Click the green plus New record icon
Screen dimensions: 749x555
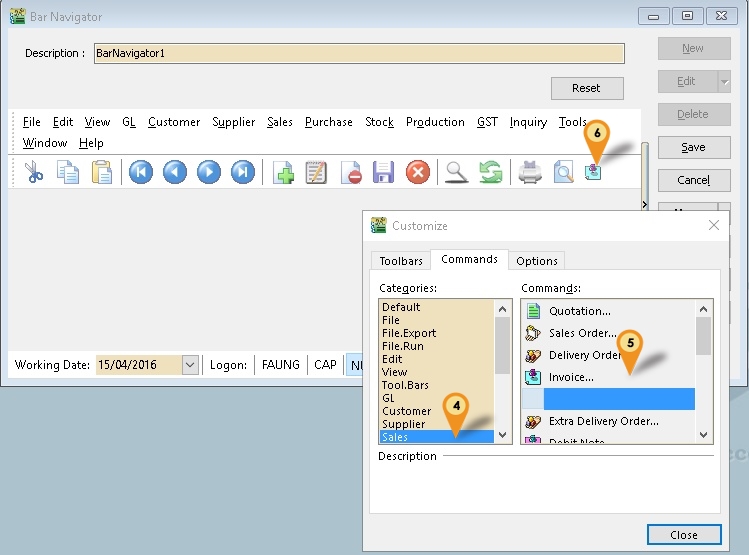[x=283, y=172]
